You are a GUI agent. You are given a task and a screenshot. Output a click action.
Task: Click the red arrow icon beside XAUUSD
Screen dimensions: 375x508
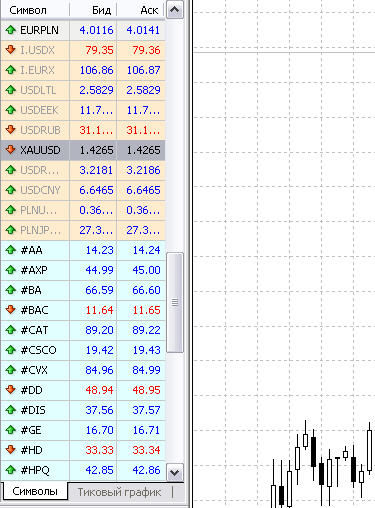[x=11, y=150]
